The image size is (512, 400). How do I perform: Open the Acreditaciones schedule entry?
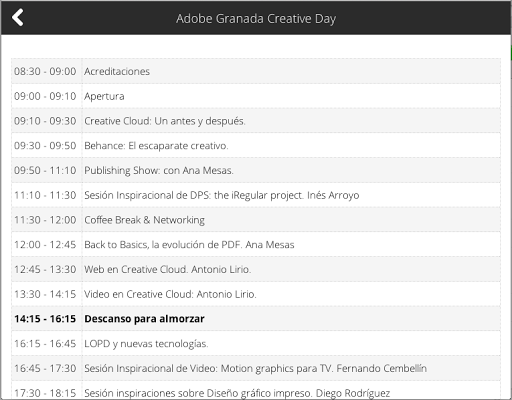(x=256, y=71)
